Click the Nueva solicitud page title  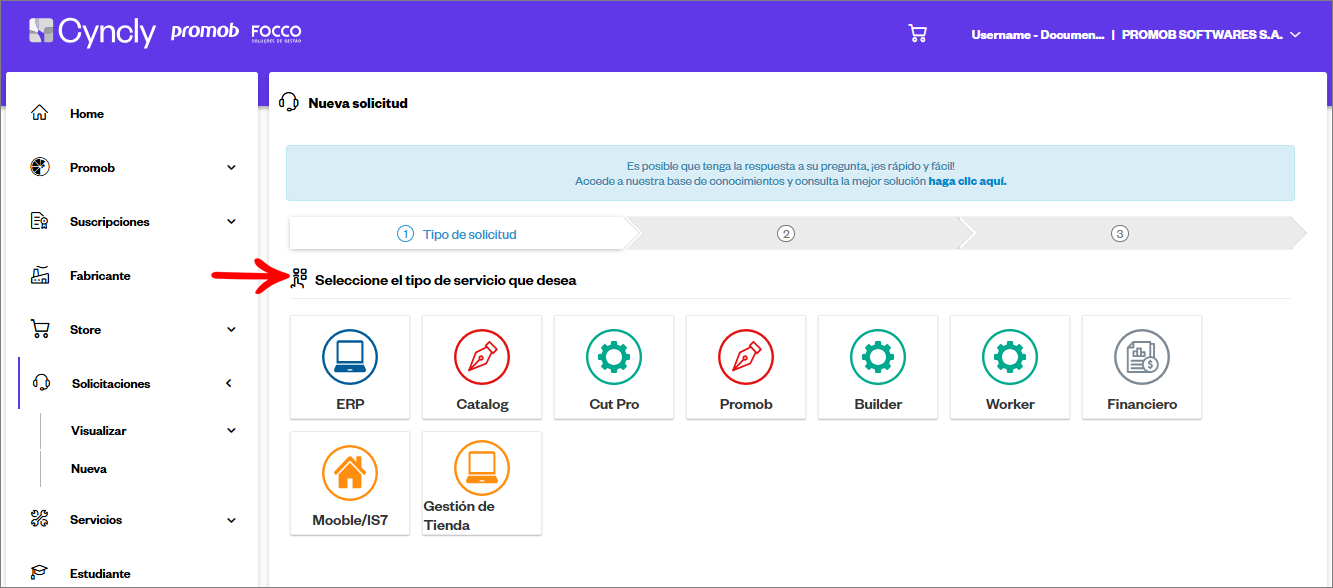[358, 103]
